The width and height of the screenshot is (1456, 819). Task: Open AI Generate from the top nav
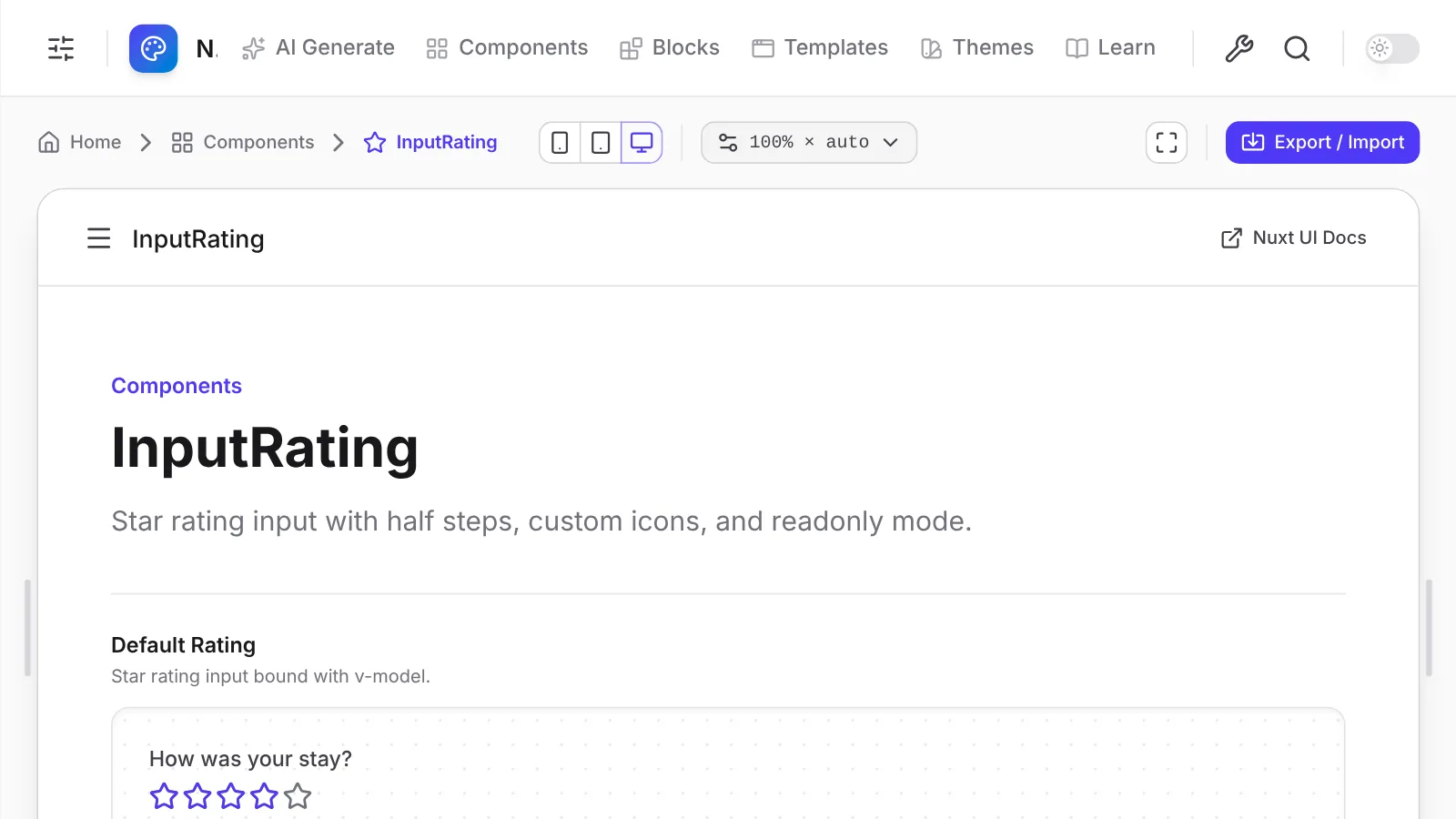pyautogui.click(x=318, y=47)
